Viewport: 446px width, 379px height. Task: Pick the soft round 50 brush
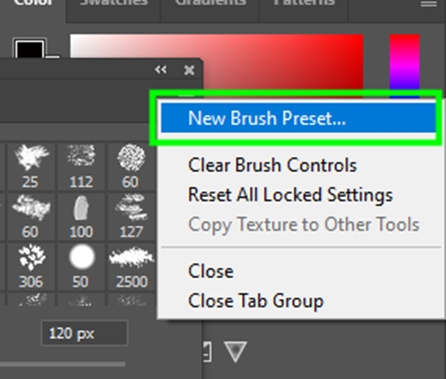click(81, 266)
